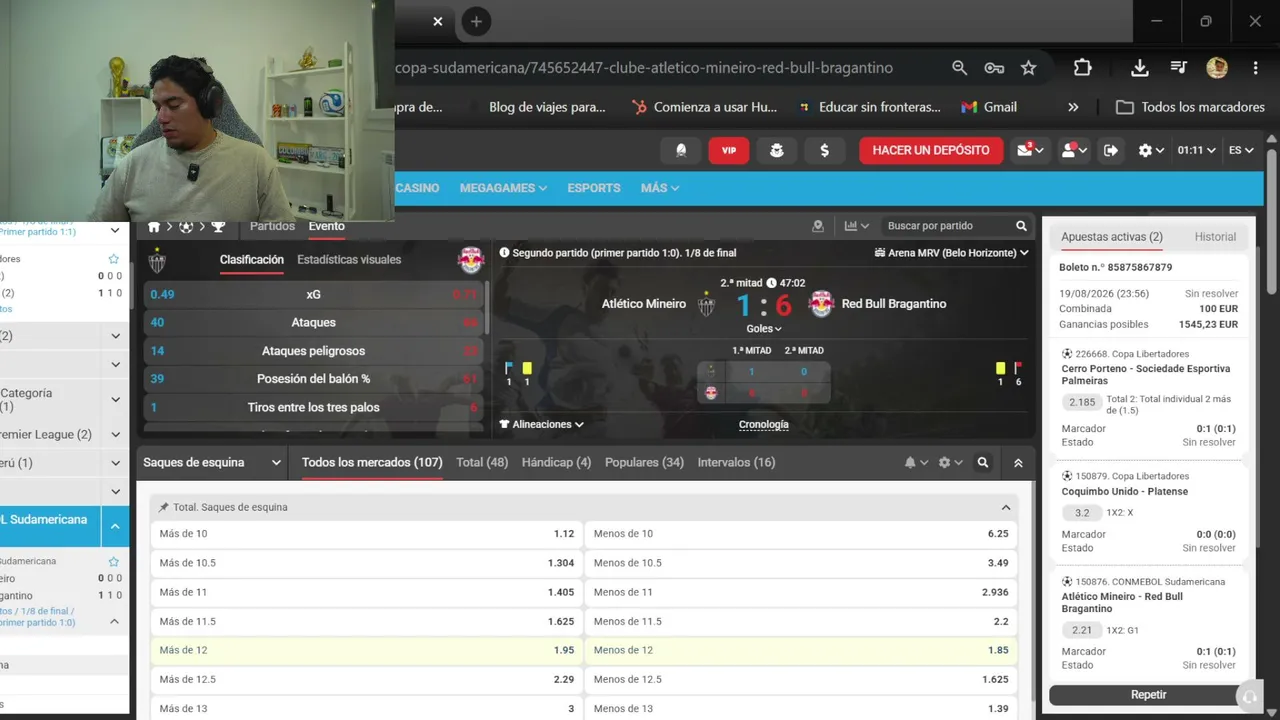The height and width of the screenshot is (720, 1280).
Task: Click the password key icon in address bar
Action: click(x=994, y=68)
